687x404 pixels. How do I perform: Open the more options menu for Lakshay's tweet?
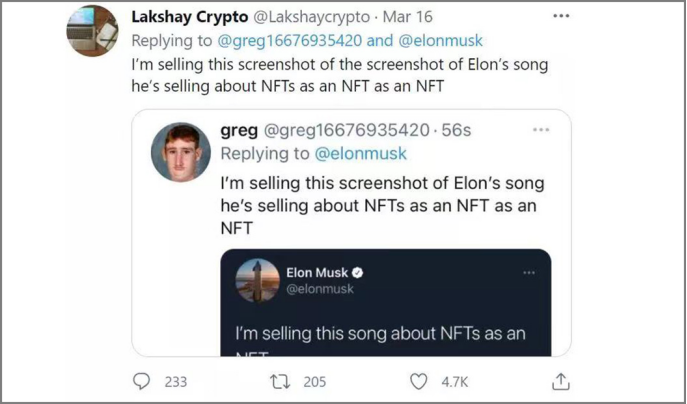561,17
